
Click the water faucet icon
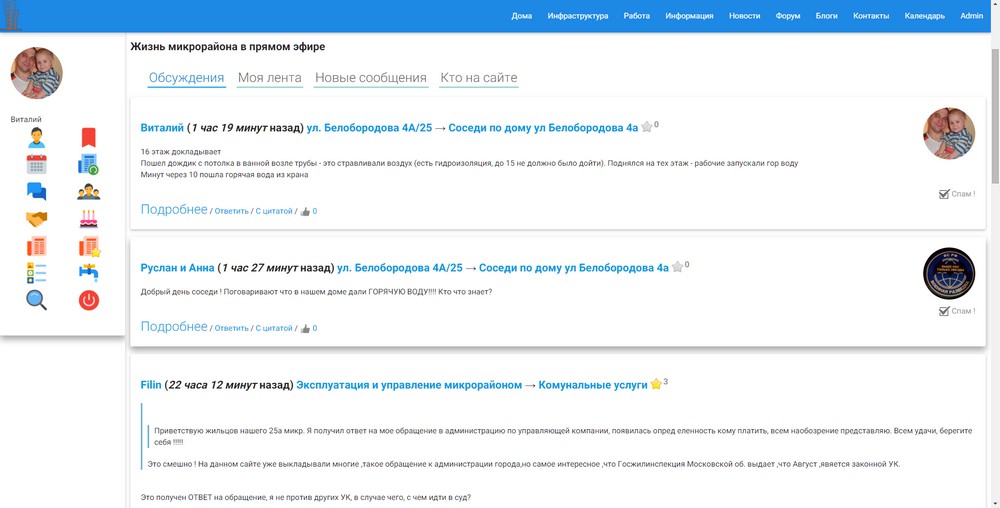coord(89,272)
